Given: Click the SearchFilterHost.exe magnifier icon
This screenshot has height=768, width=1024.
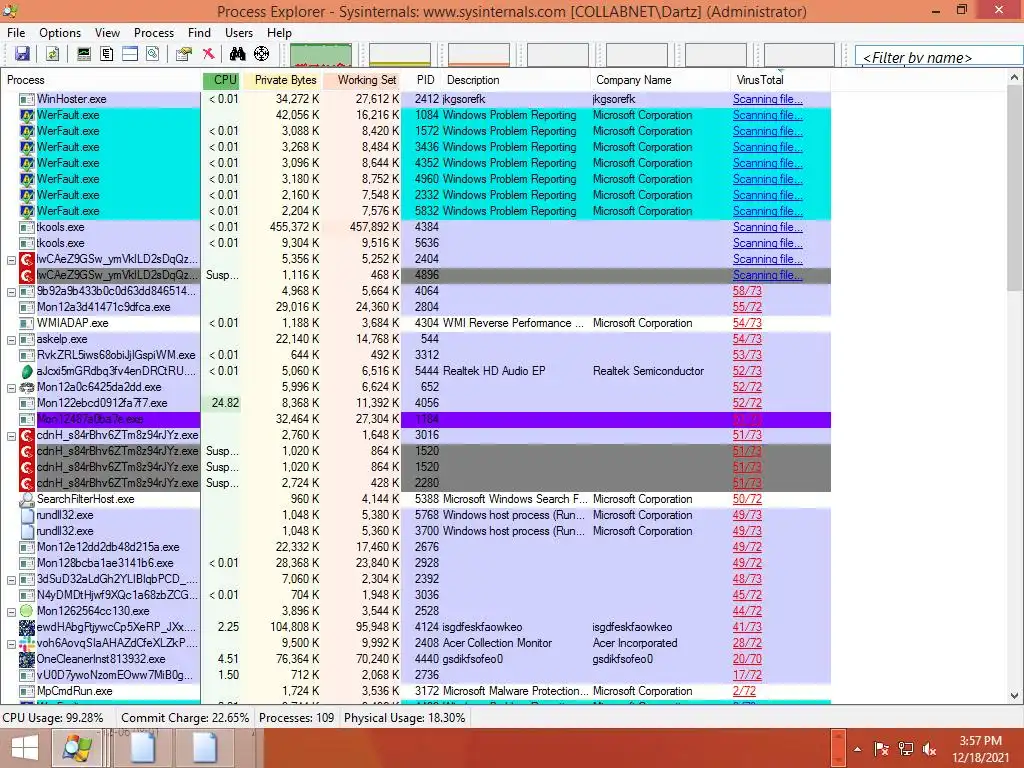Looking at the screenshot, I should coord(27,500).
